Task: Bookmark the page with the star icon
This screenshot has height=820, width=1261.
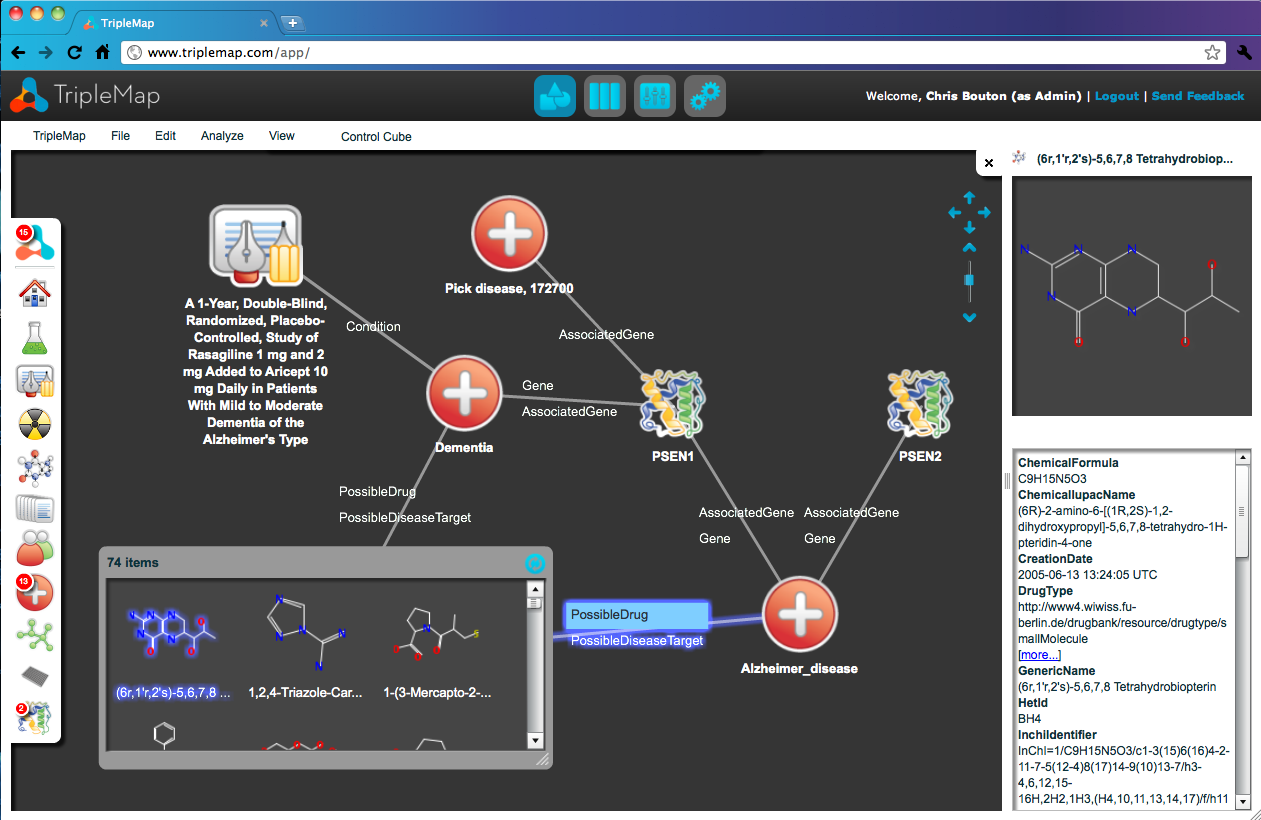Action: click(1212, 52)
